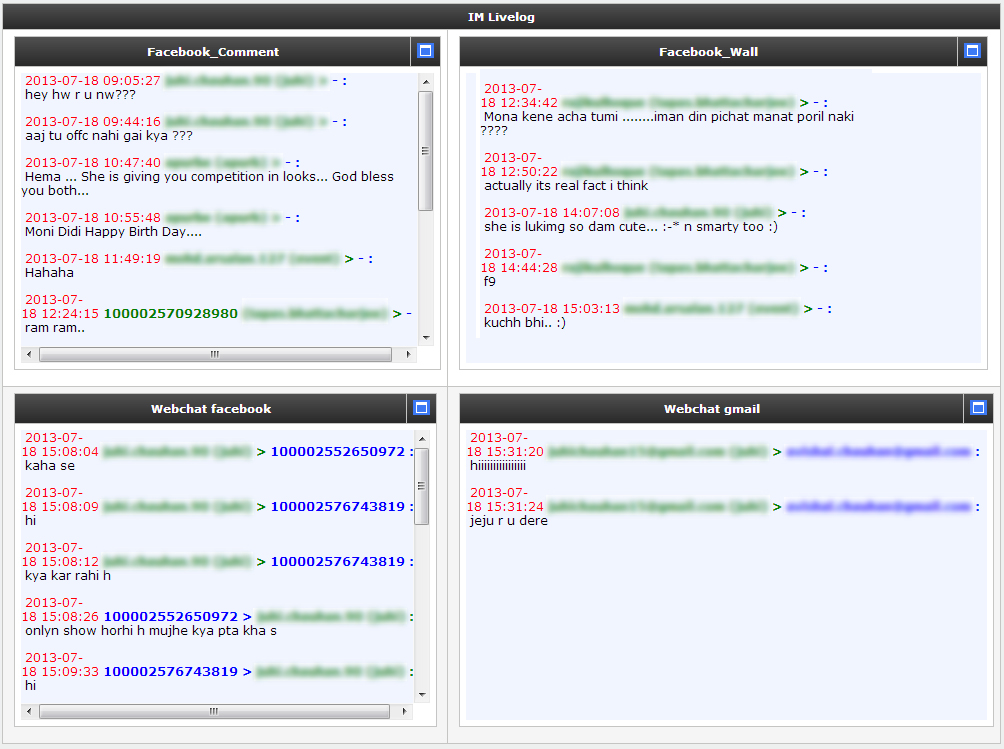The width and height of the screenshot is (1004, 749).
Task: Select the Webchat gmail panel header
Action: pos(712,409)
